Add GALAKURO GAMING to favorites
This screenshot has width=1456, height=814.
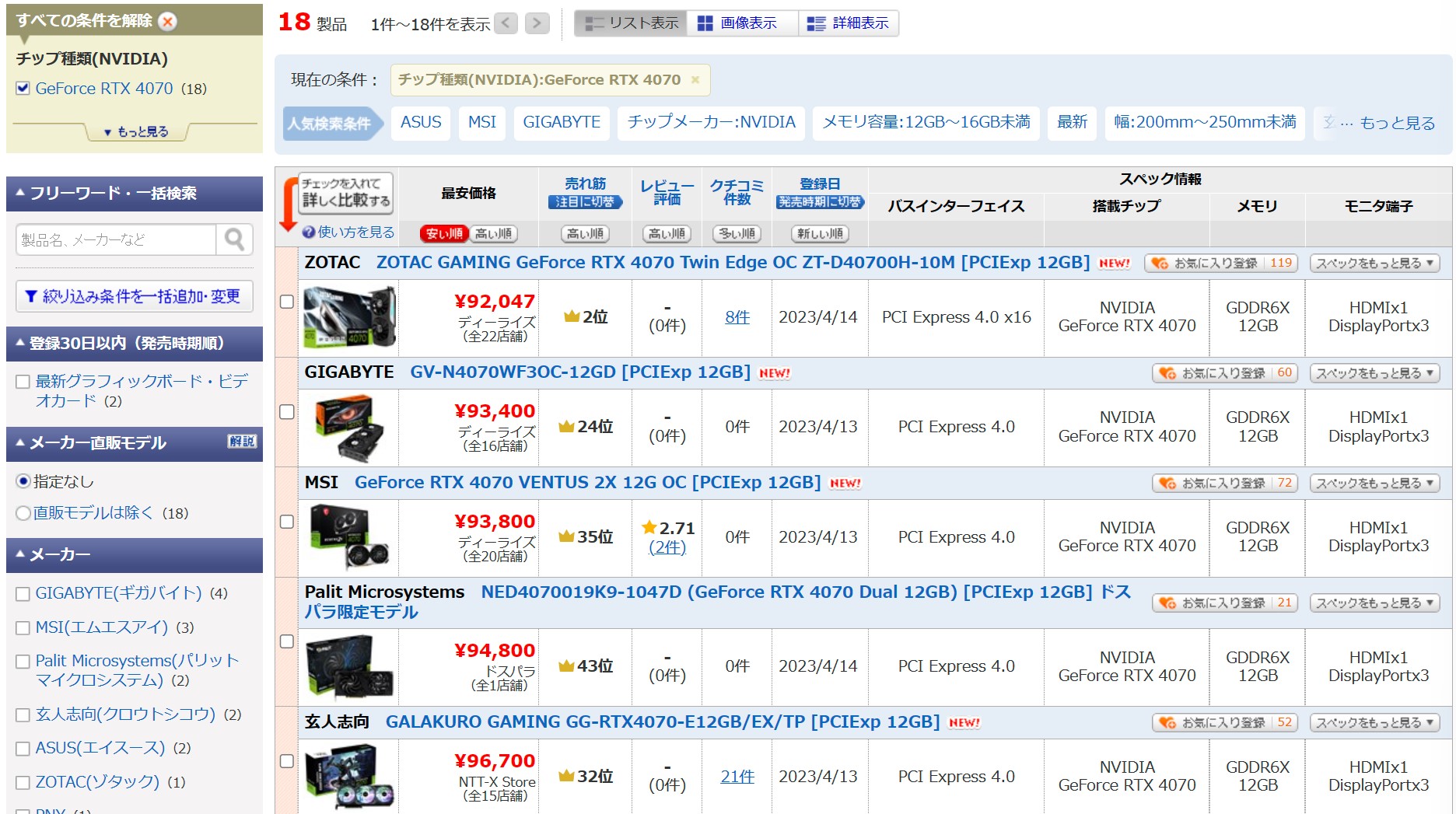[1225, 722]
